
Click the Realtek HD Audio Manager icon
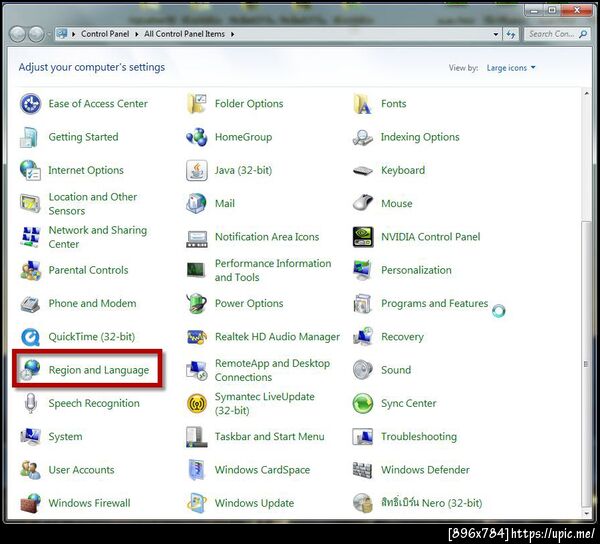click(x=197, y=337)
